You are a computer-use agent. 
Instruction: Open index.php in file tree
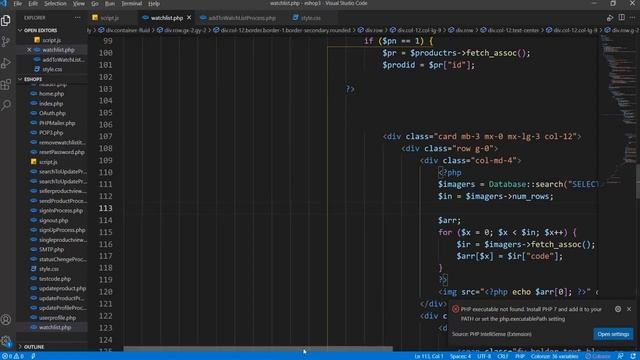[x=51, y=104]
